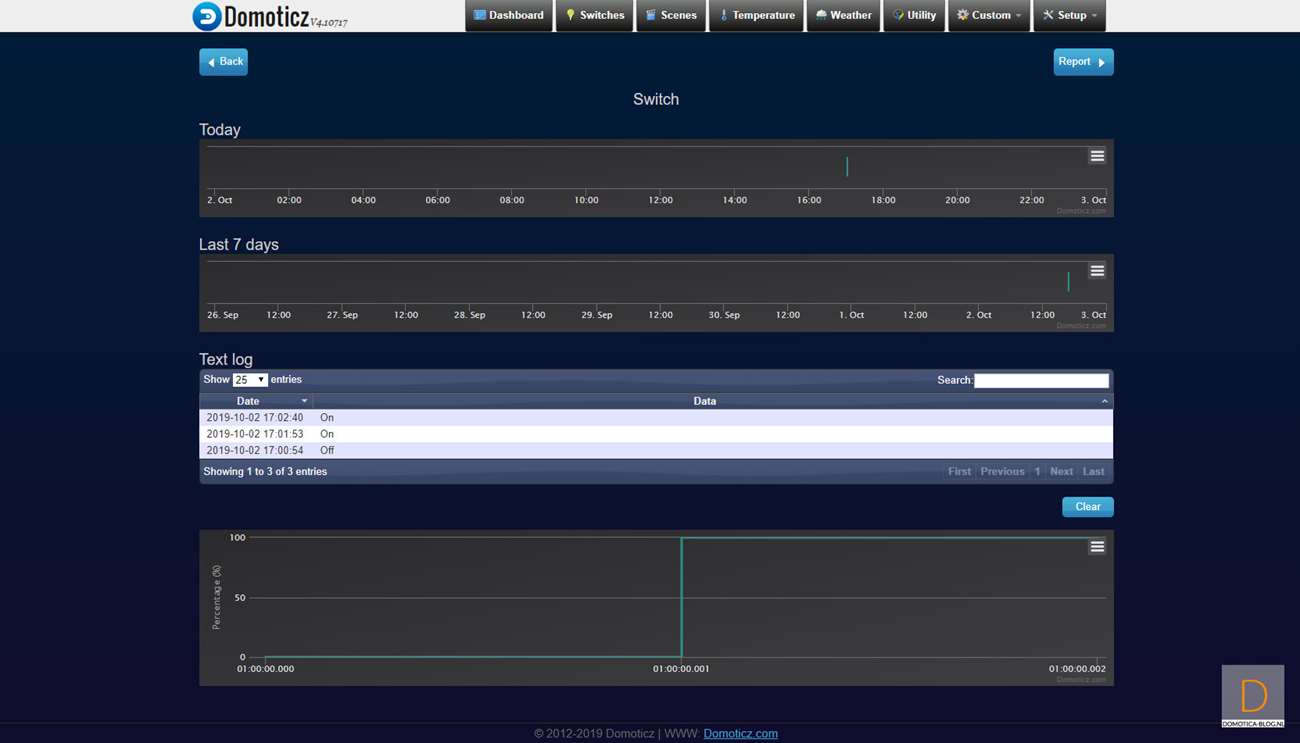Select the Utility tab

[x=914, y=16]
